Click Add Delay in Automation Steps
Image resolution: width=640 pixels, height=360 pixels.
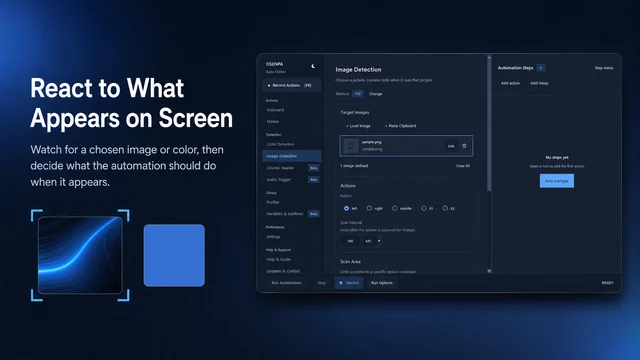click(x=539, y=83)
